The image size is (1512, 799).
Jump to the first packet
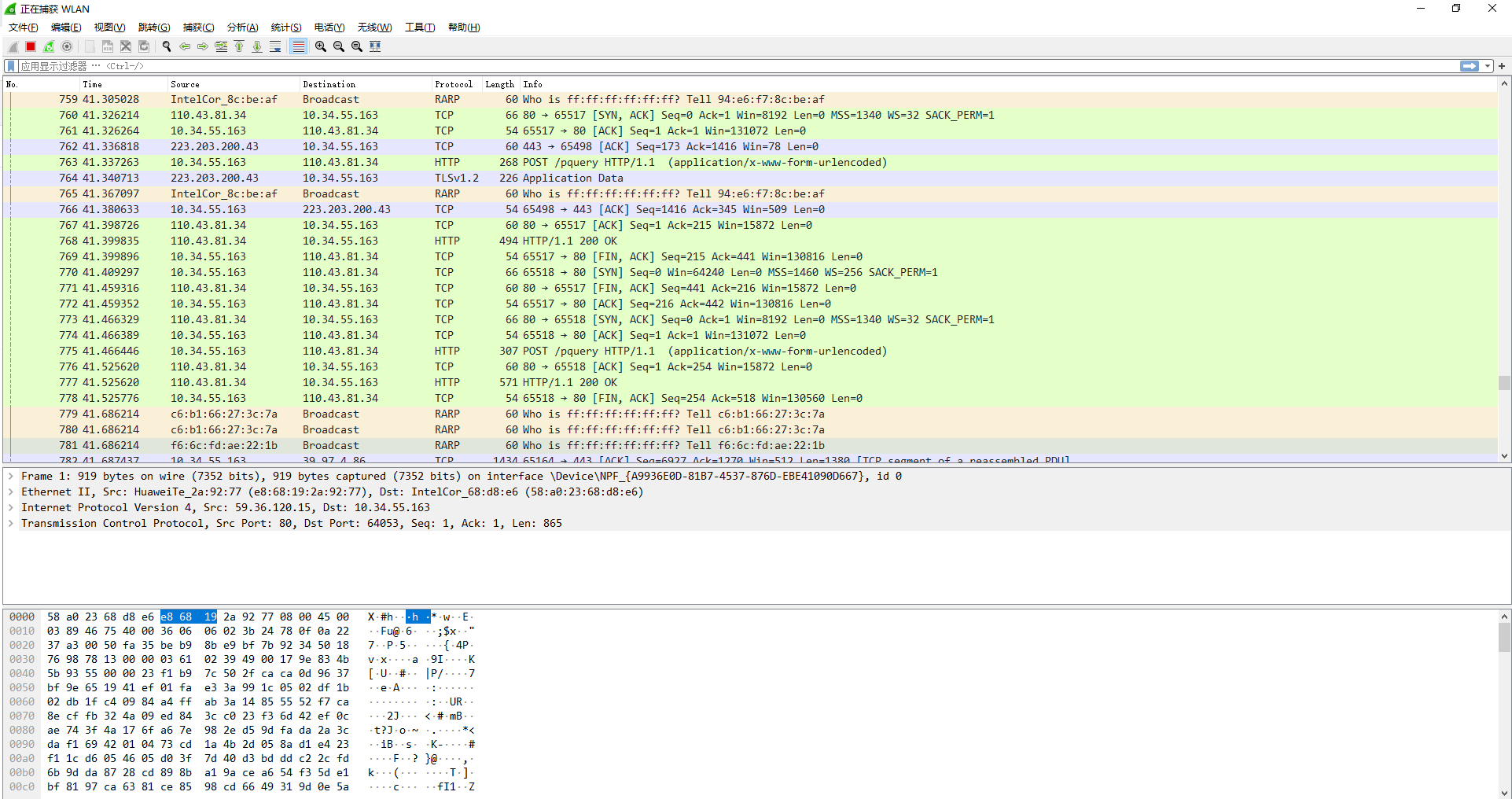coord(239,46)
